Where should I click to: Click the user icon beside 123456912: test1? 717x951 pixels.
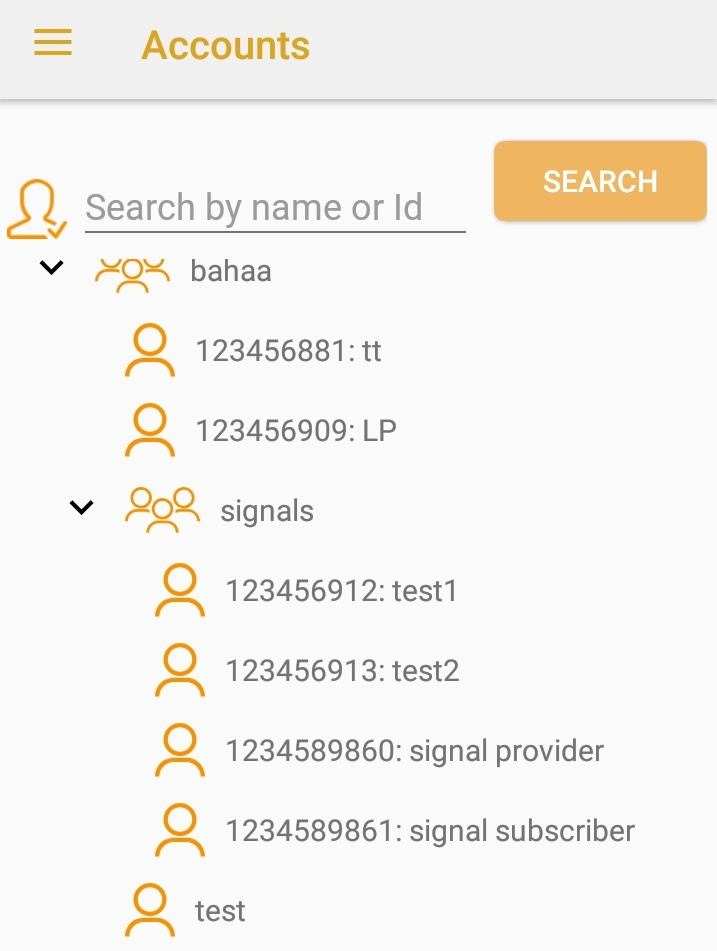(x=180, y=591)
